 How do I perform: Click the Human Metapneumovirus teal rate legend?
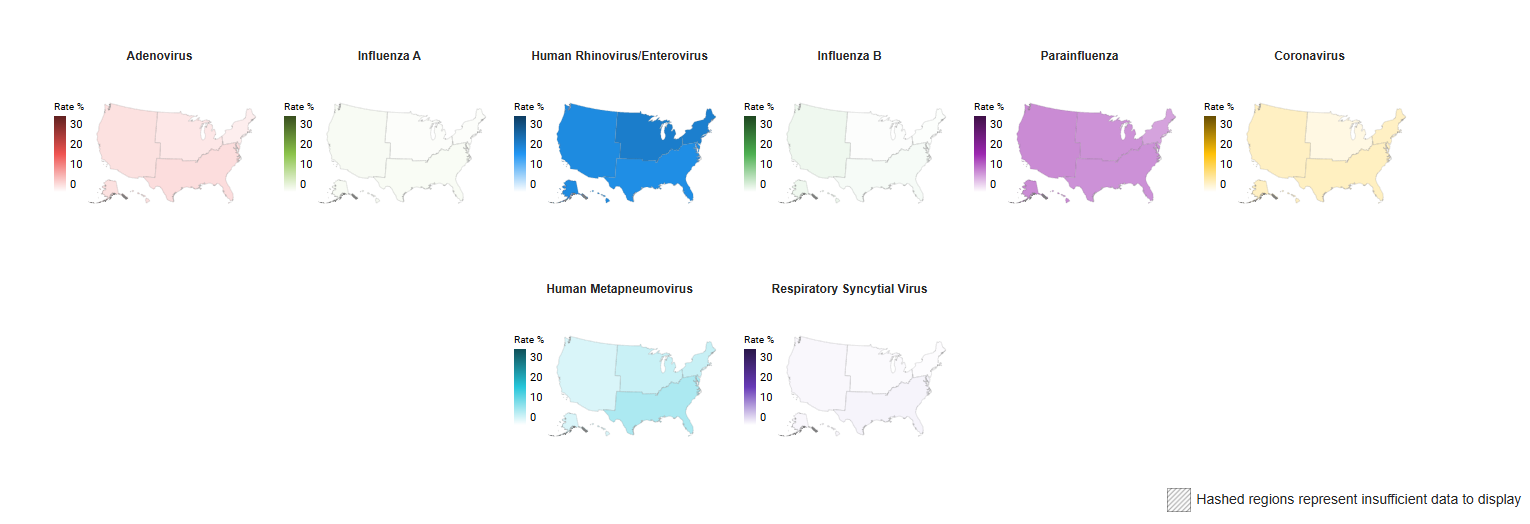(520, 386)
